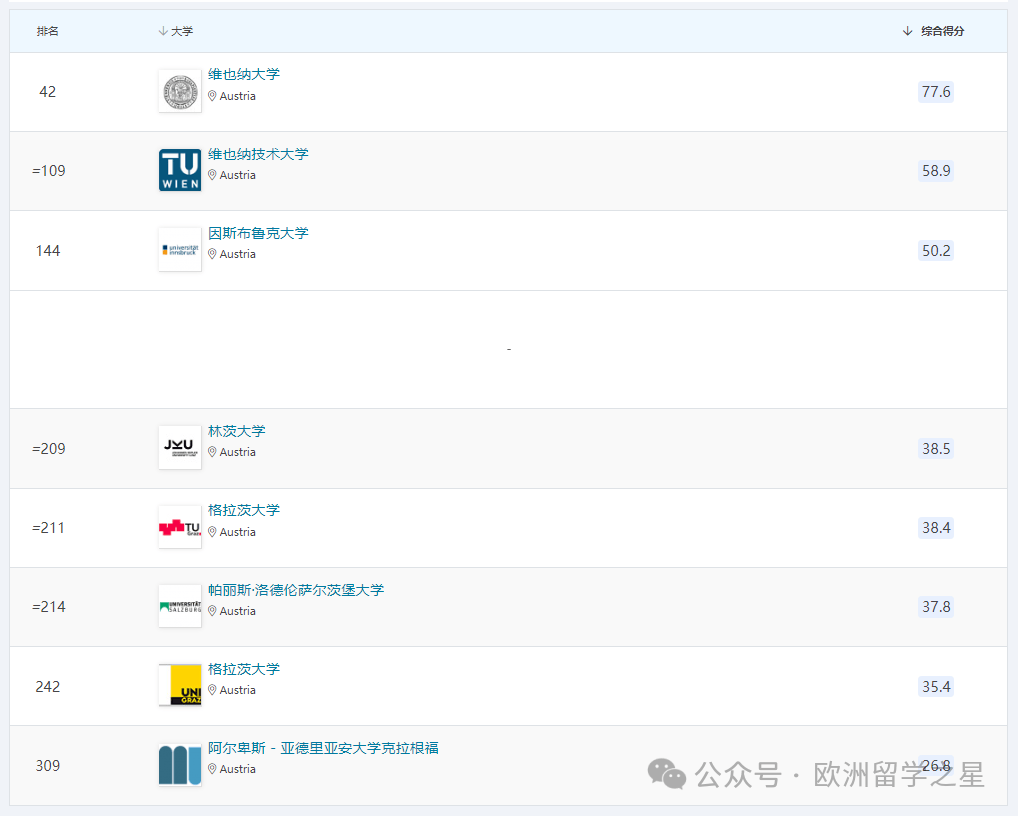Screen dimensions: 1018x816
Task: Select rank 42 cell
Action: tap(47, 92)
